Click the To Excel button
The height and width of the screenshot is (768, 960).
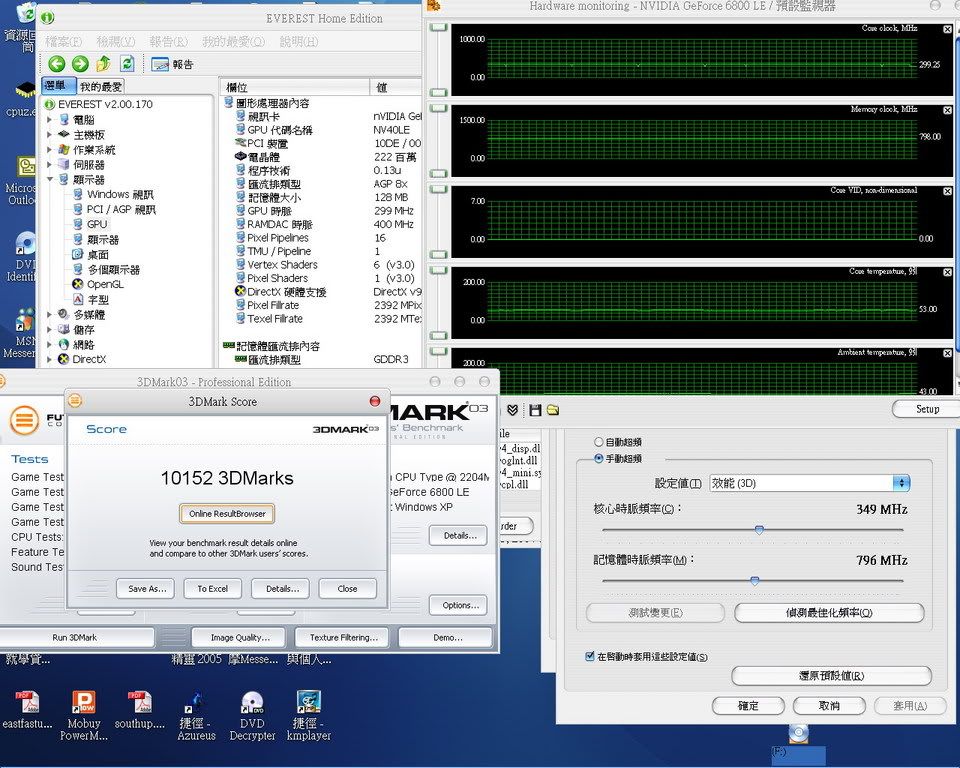(x=212, y=589)
